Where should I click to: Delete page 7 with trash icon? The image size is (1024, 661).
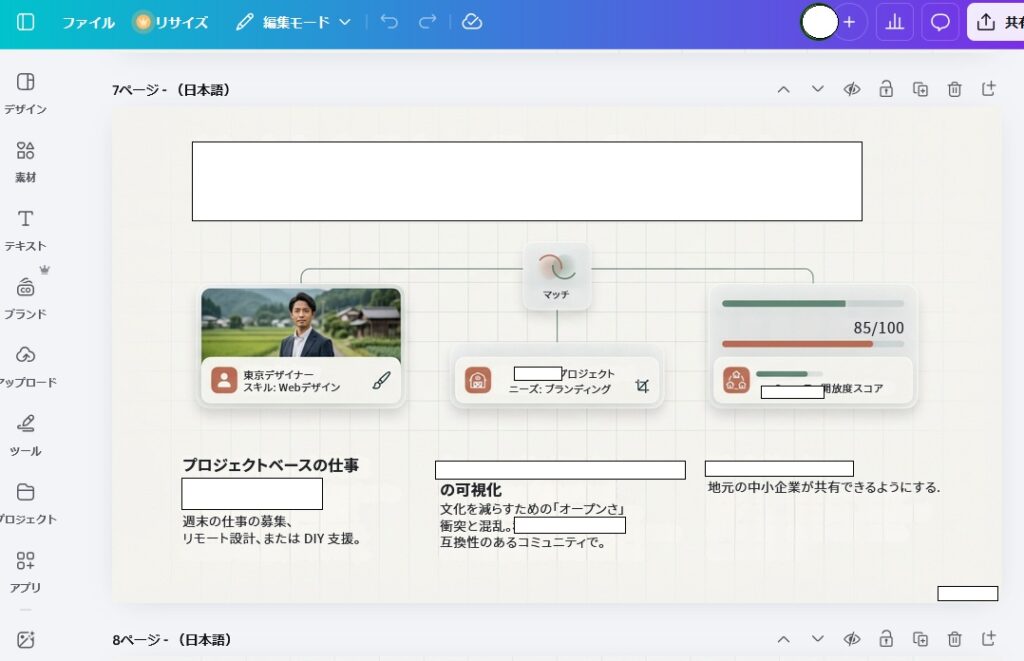pos(955,90)
